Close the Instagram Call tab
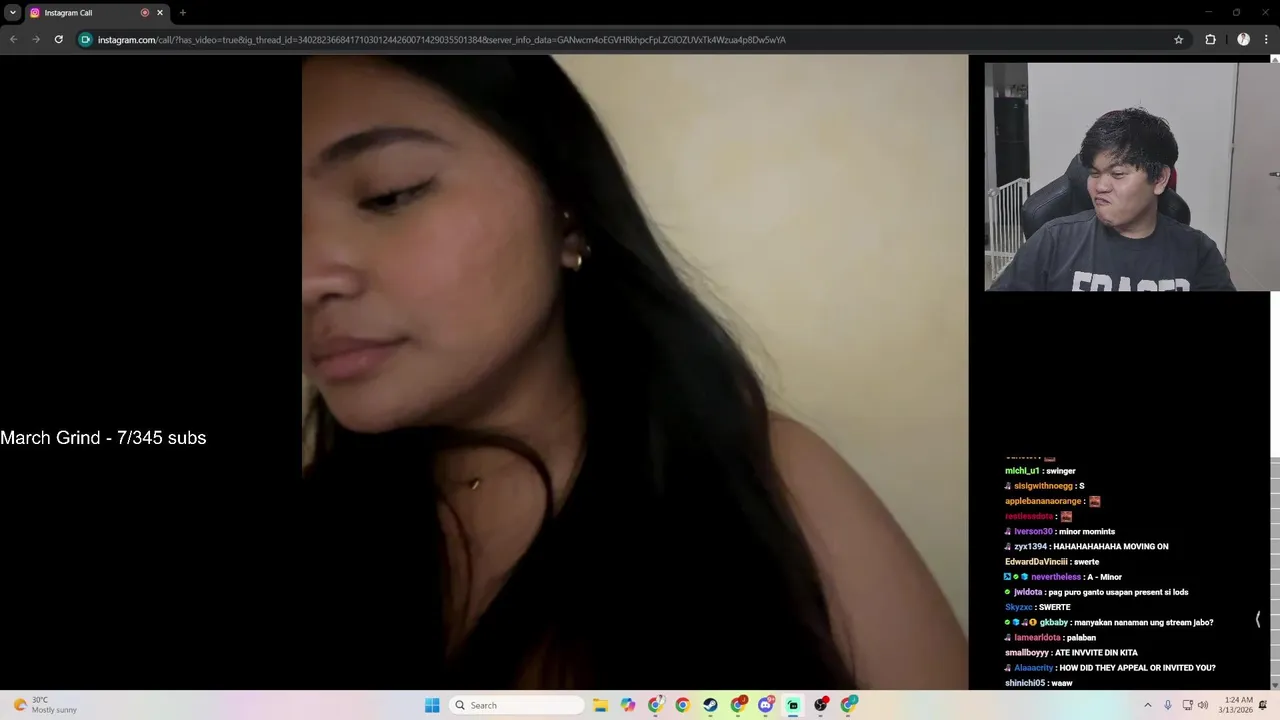1280x720 pixels. tap(160, 13)
